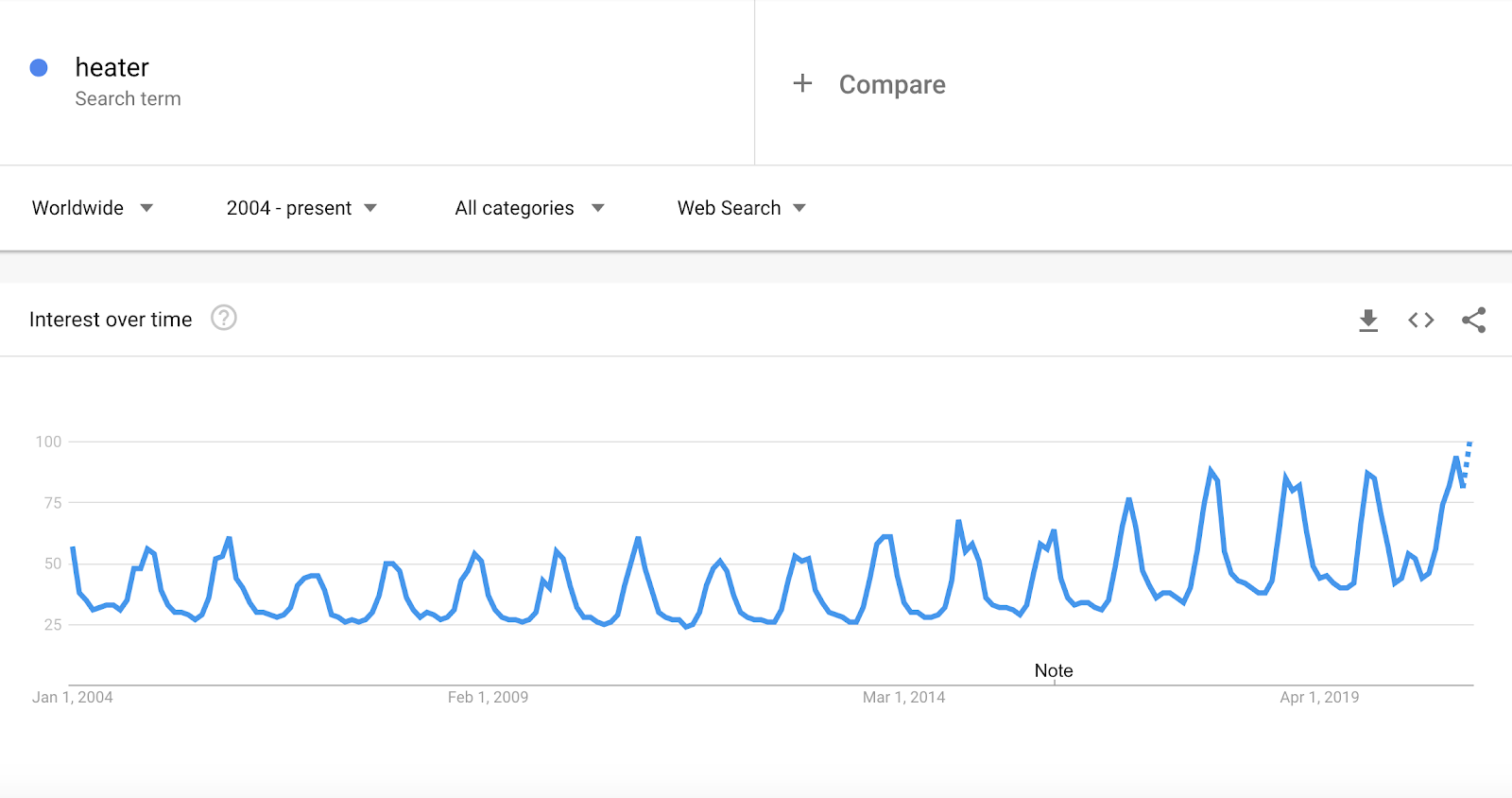This screenshot has height=798, width=1512.
Task: Click the plus icon beside Compare
Action: (802, 83)
